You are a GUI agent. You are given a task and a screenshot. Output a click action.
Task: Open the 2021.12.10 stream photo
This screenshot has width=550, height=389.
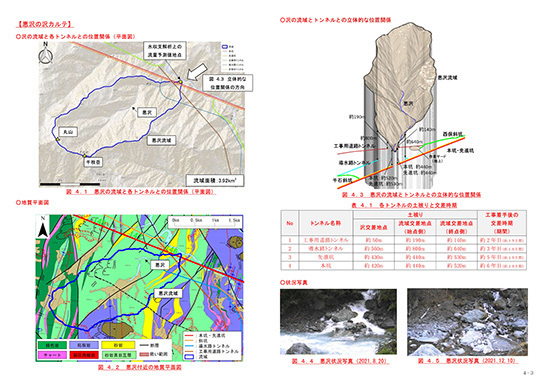(x=467, y=322)
